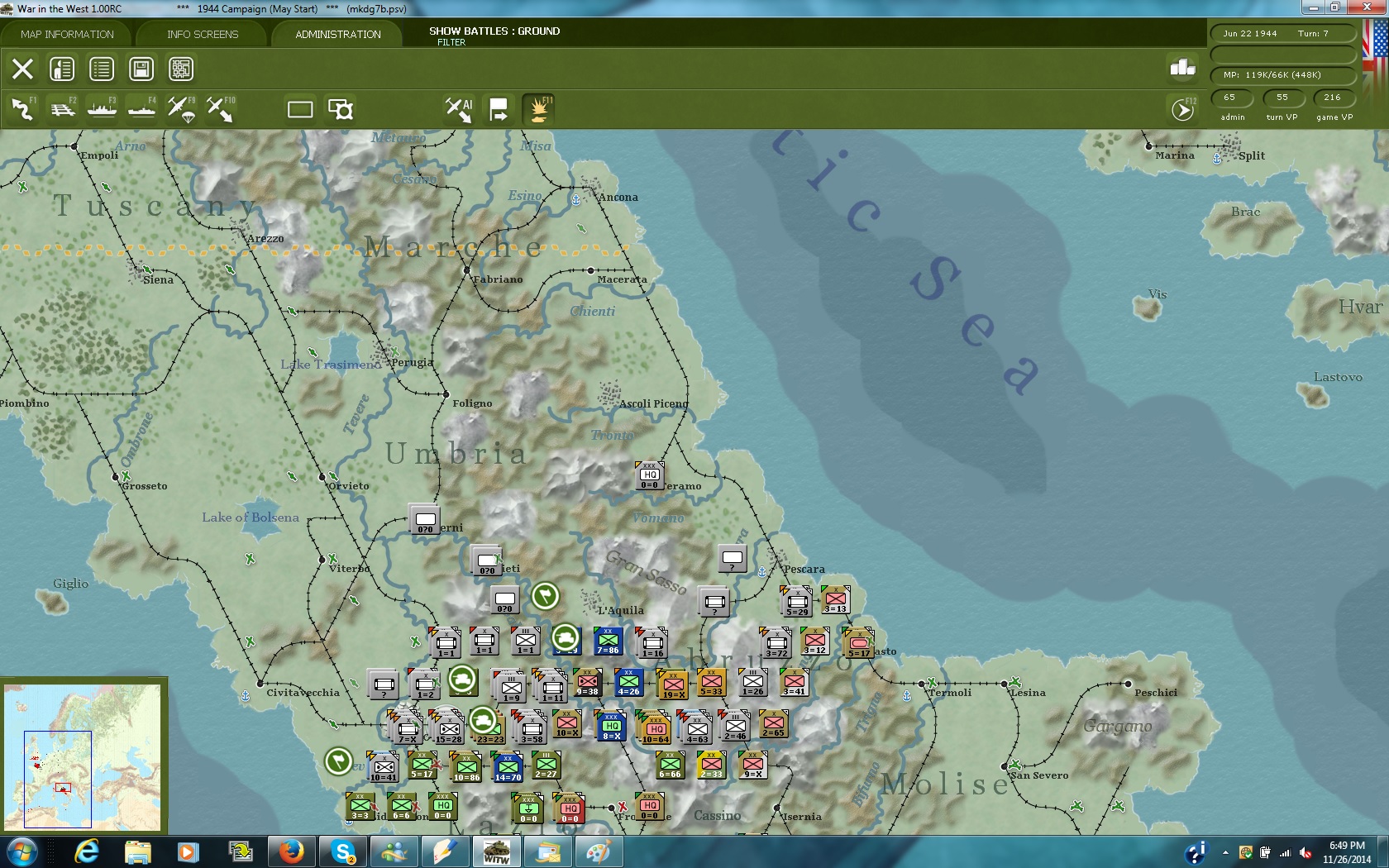Open Firefox from the taskbar
The height and width of the screenshot is (868, 1389).
[x=290, y=851]
